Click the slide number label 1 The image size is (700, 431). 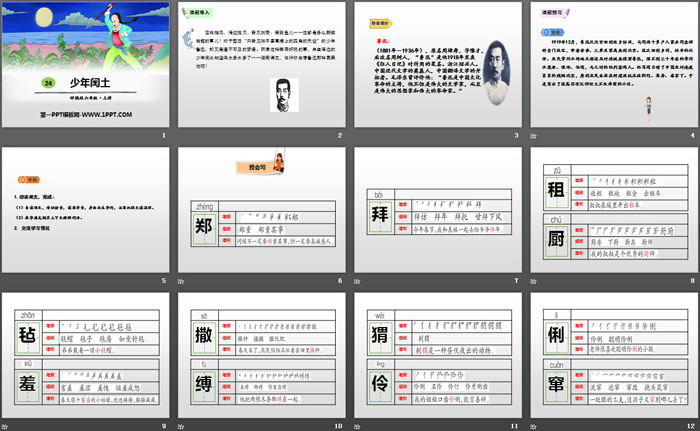(164, 135)
